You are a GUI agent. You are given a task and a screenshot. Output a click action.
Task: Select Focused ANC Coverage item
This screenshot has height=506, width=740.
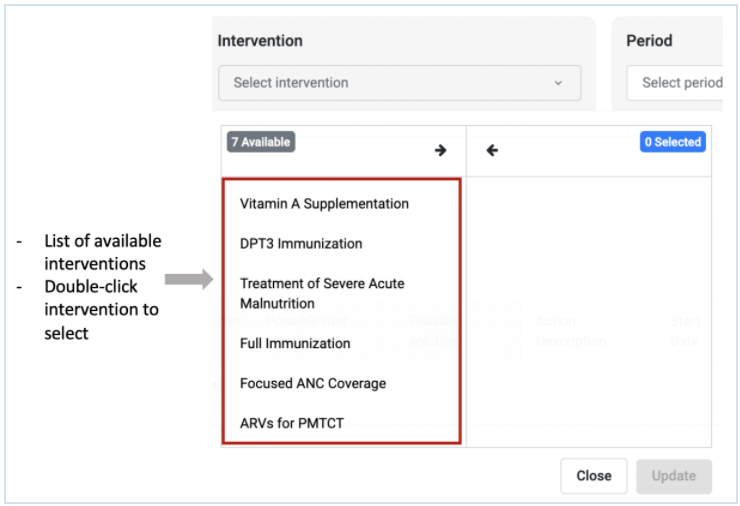click(313, 383)
